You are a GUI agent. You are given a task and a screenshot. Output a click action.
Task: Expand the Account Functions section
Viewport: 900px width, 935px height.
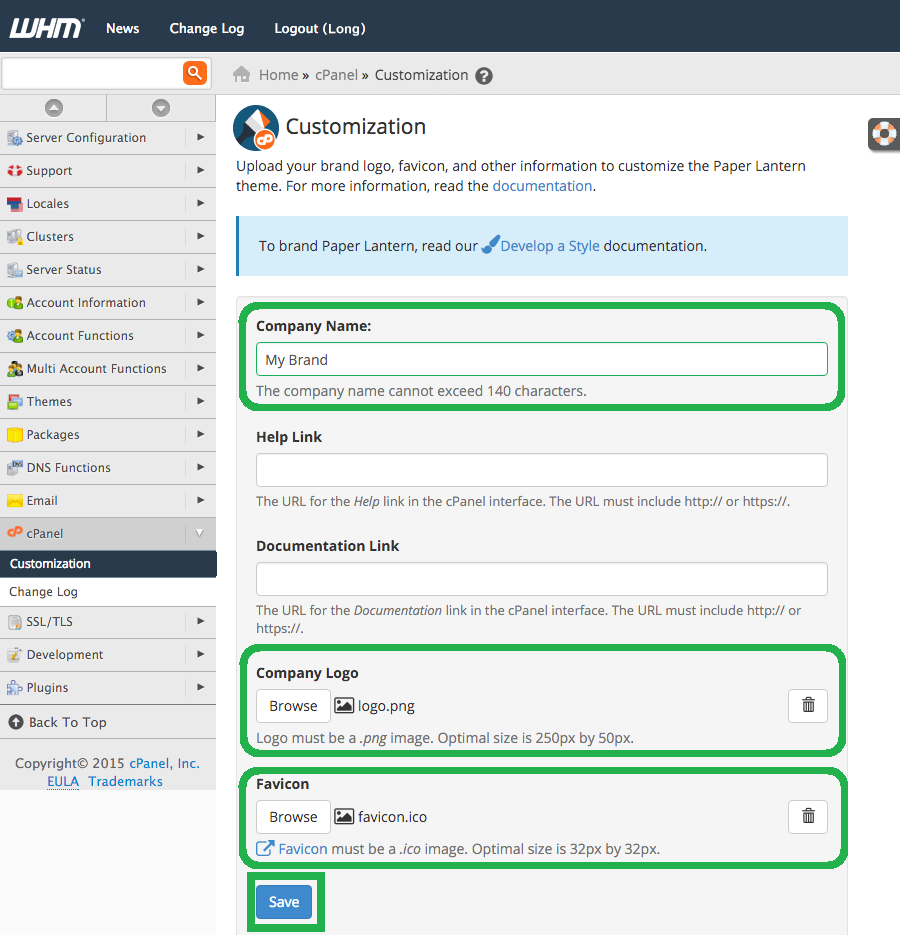point(200,336)
